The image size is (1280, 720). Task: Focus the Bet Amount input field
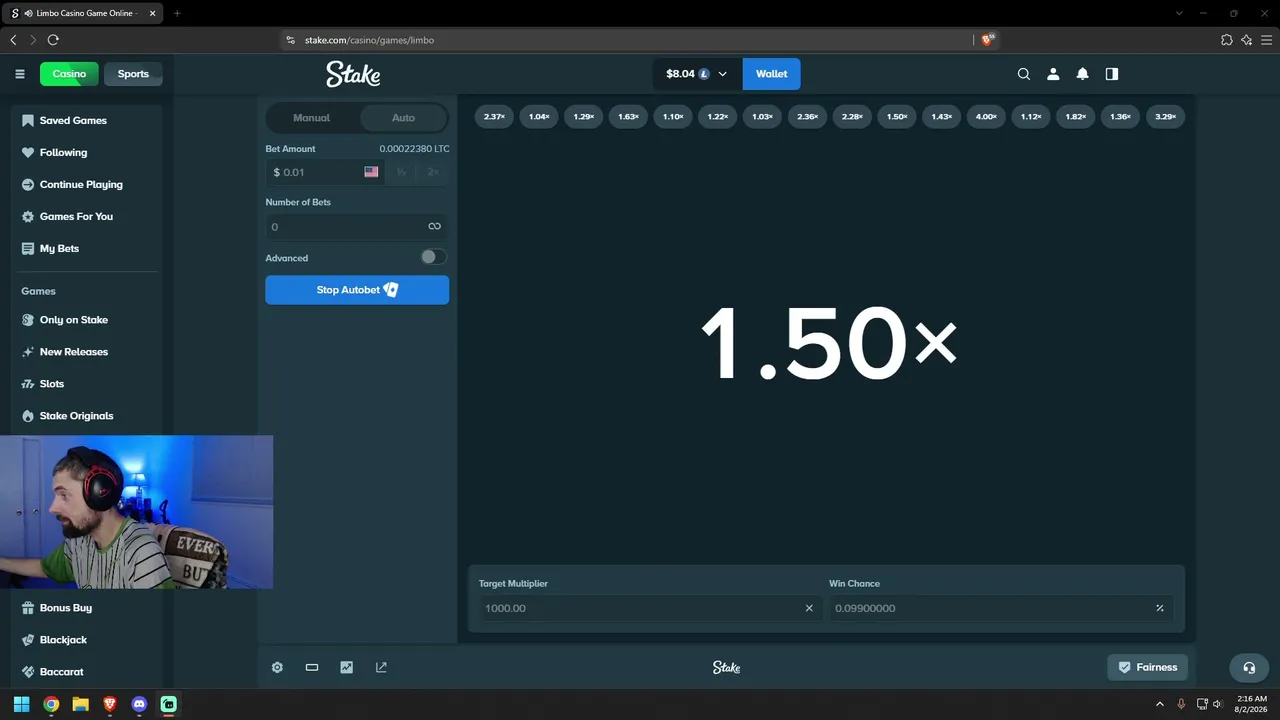point(326,172)
